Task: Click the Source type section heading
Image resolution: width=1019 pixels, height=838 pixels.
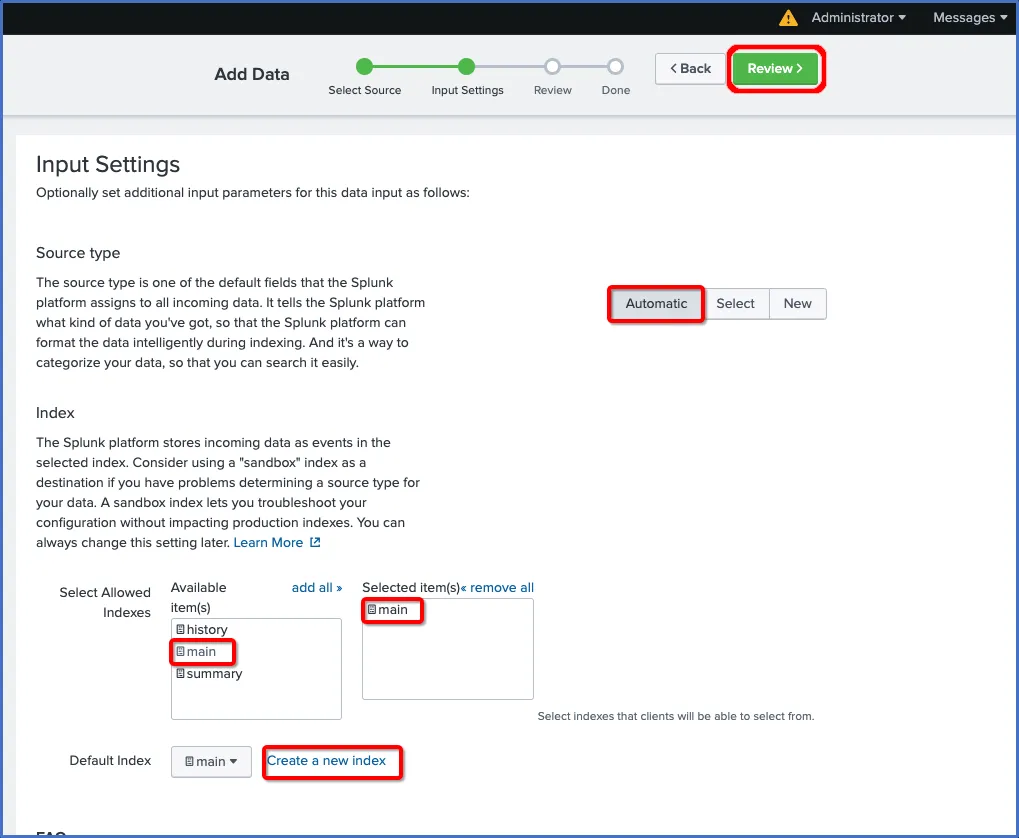Action: point(78,253)
